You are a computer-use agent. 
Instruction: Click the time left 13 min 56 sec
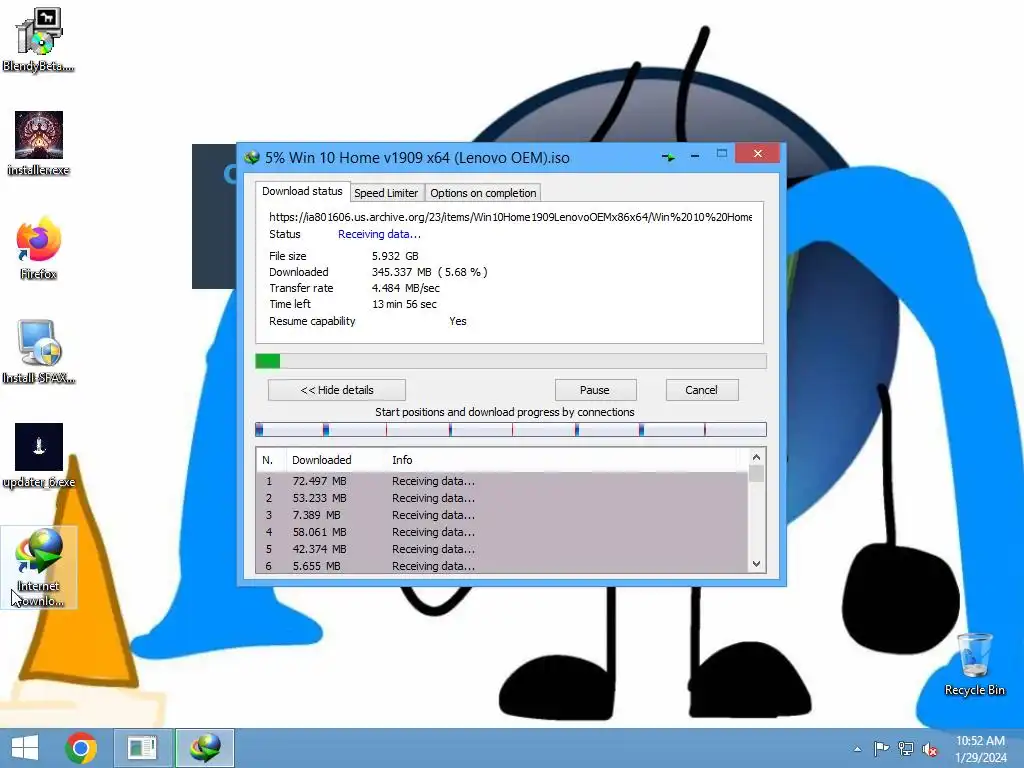pos(404,304)
